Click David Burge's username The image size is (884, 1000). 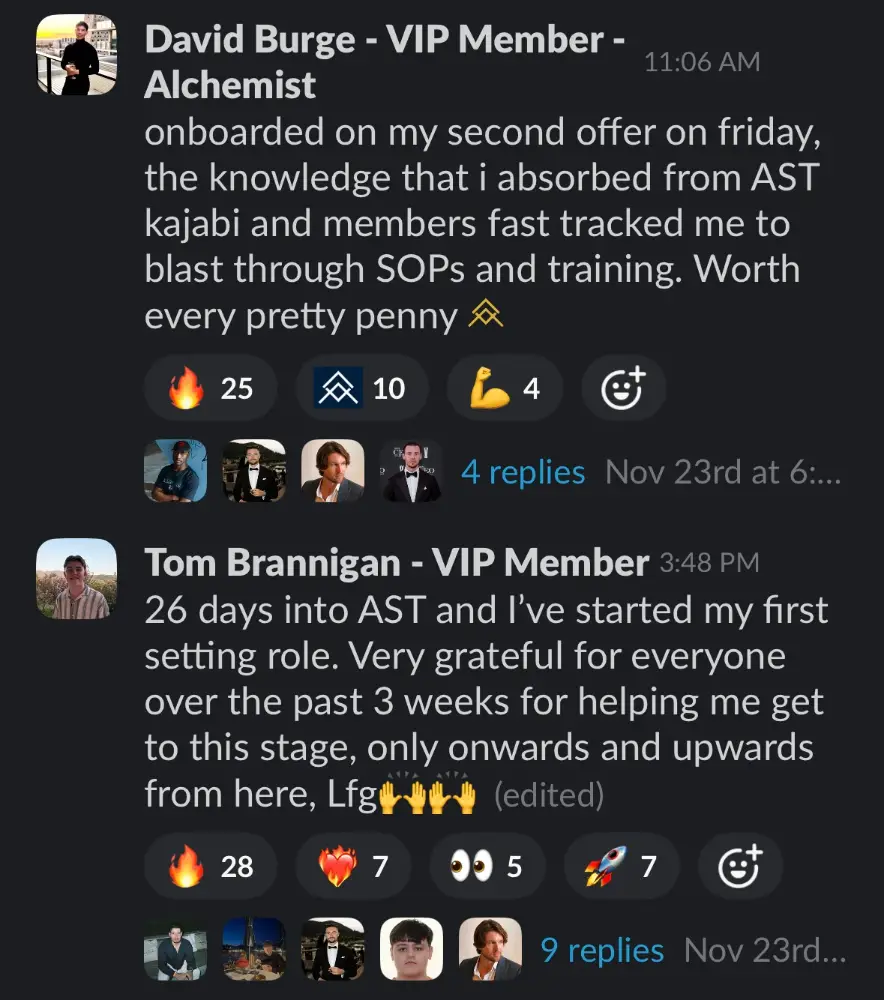(x=385, y=62)
